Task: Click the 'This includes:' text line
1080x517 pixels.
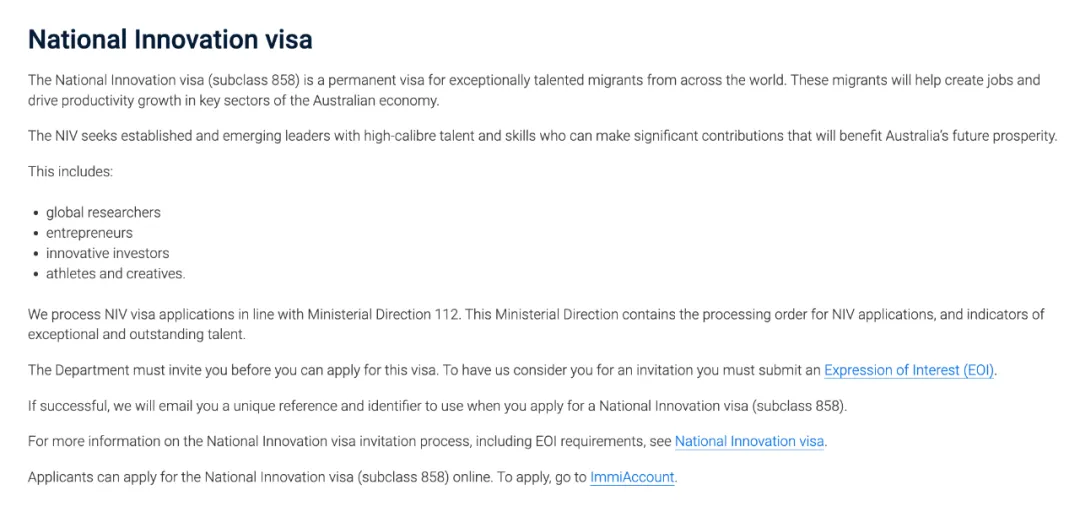Action: tap(70, 171)
